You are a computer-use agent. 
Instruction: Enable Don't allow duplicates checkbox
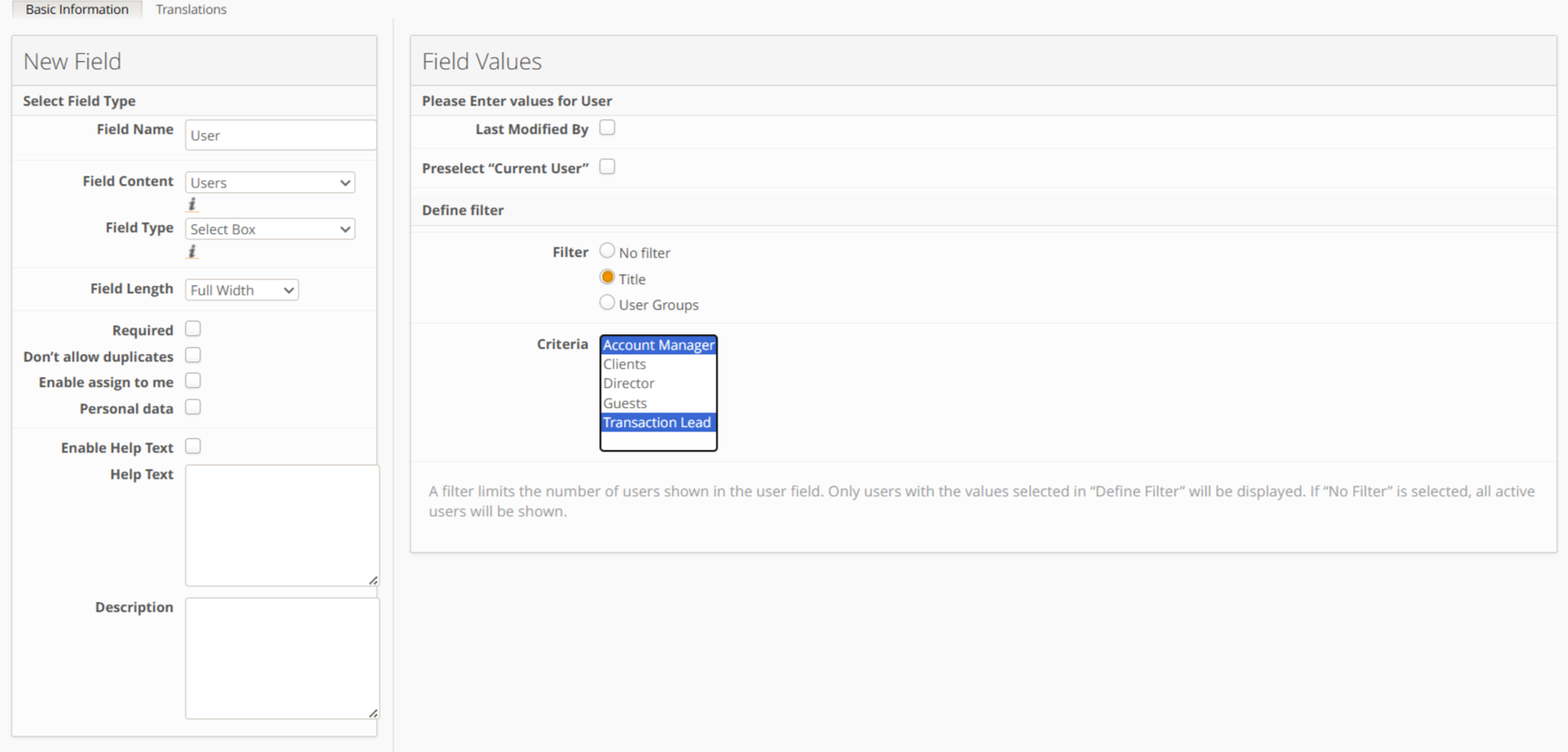pyautogui.click(x=193, y=355)
